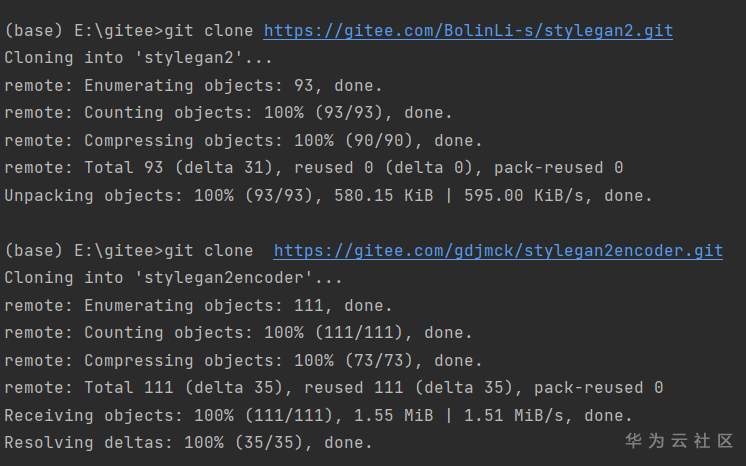Image resolution: width=746 pixels, height=466 pixels.
Task: Click the "Total 93 (delta 31)" line
Action: coord(313,167)
